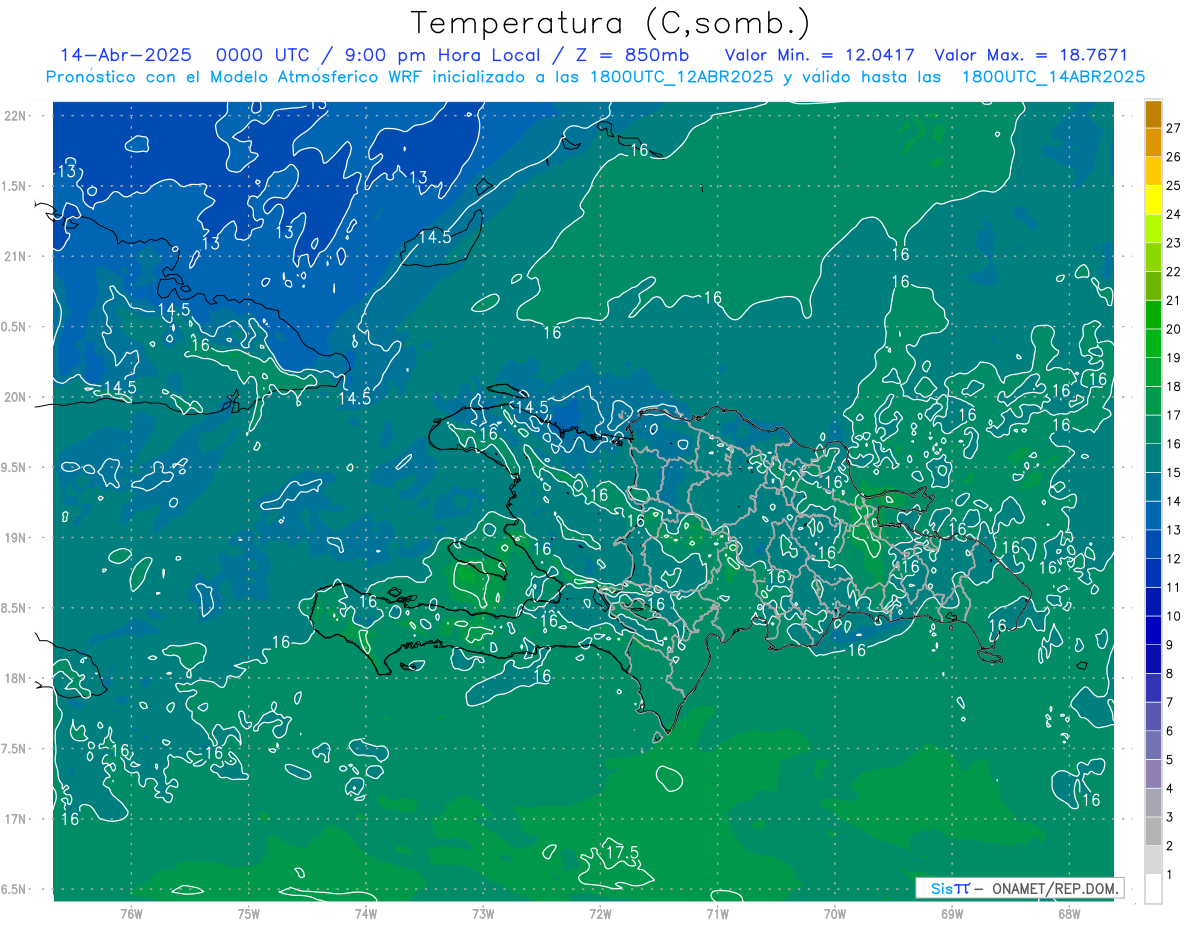
Task: Click the '20N' latitude label
Action: click(15, 397)
